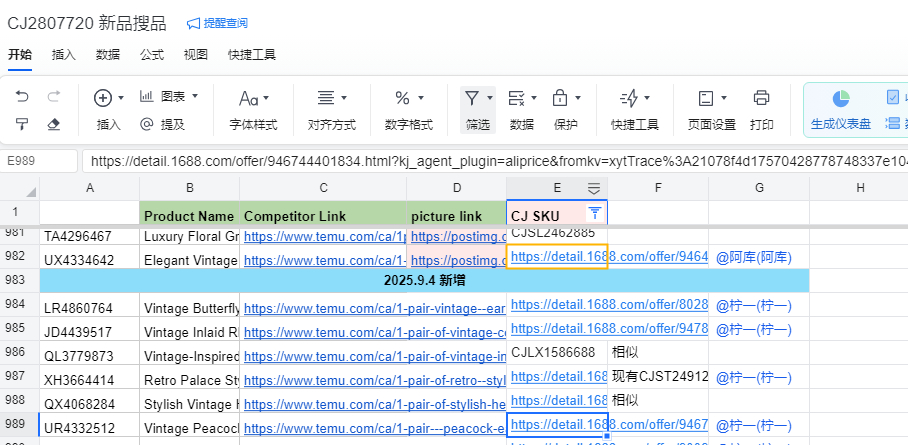Select the format painter tool
The image size is (908, 445).
(22, 125)
